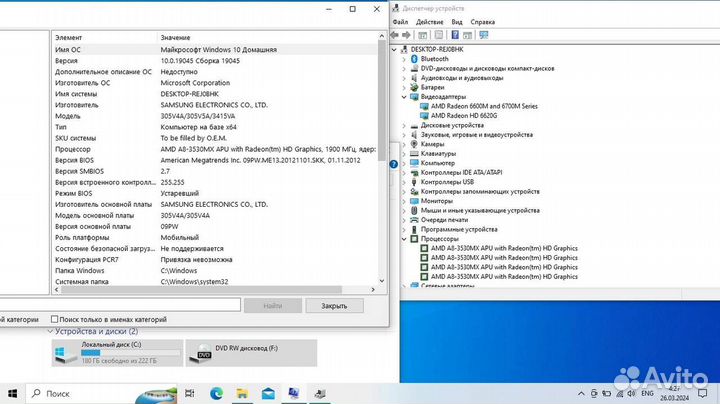Click the Back arrow in Device Manager toolbar

coord(394,35)
